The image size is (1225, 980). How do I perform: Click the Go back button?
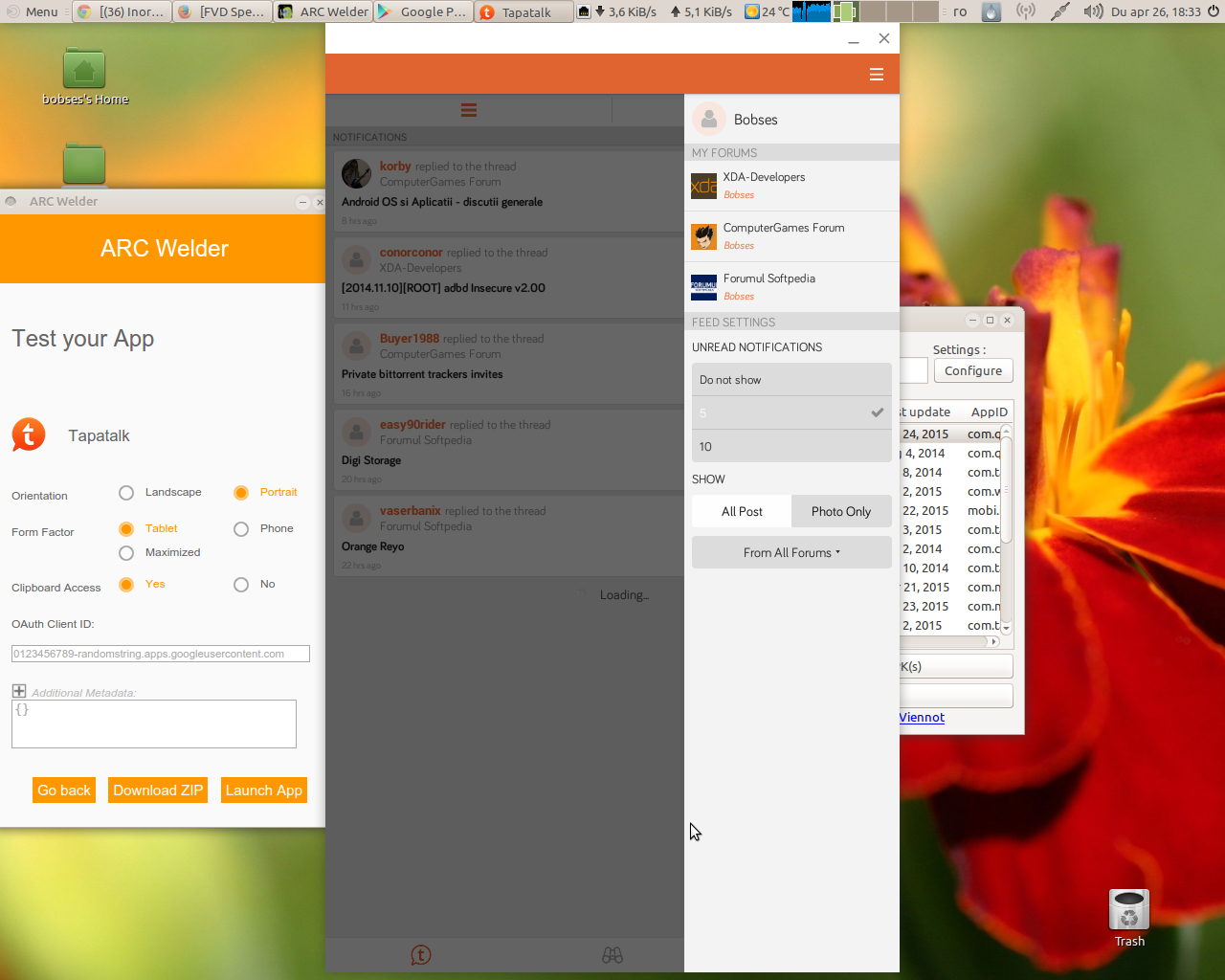coord(64,791)
